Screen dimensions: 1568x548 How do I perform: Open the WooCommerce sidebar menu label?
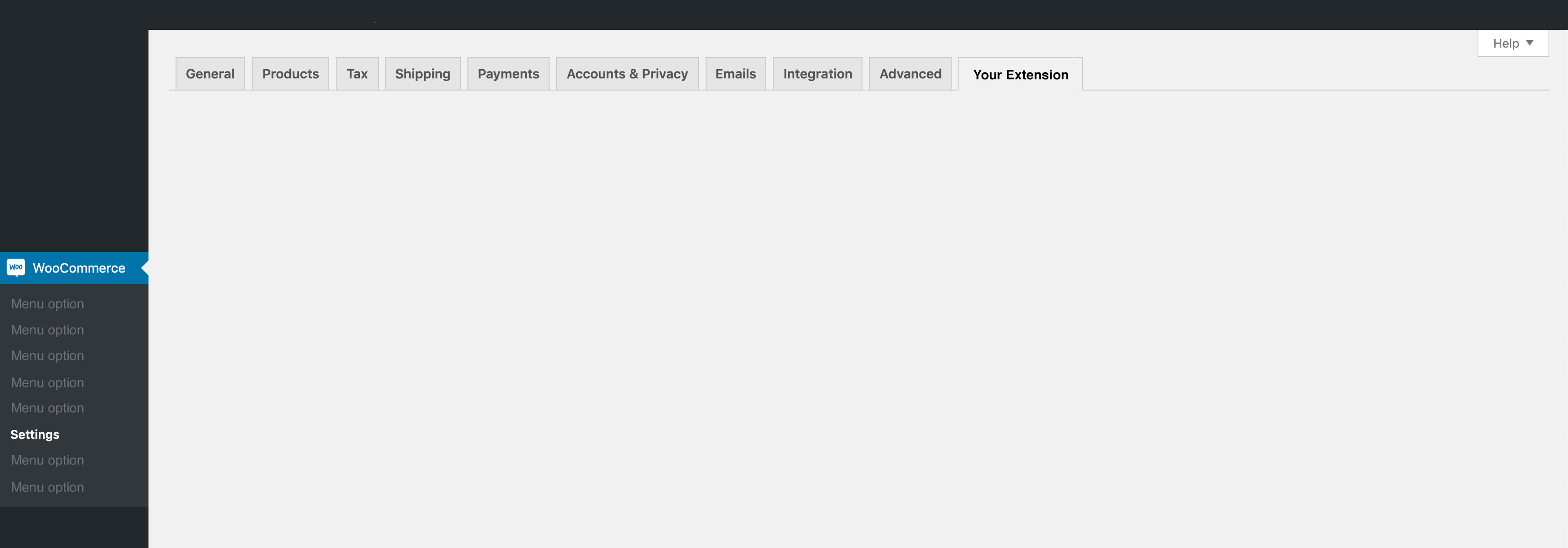[79, 268]
